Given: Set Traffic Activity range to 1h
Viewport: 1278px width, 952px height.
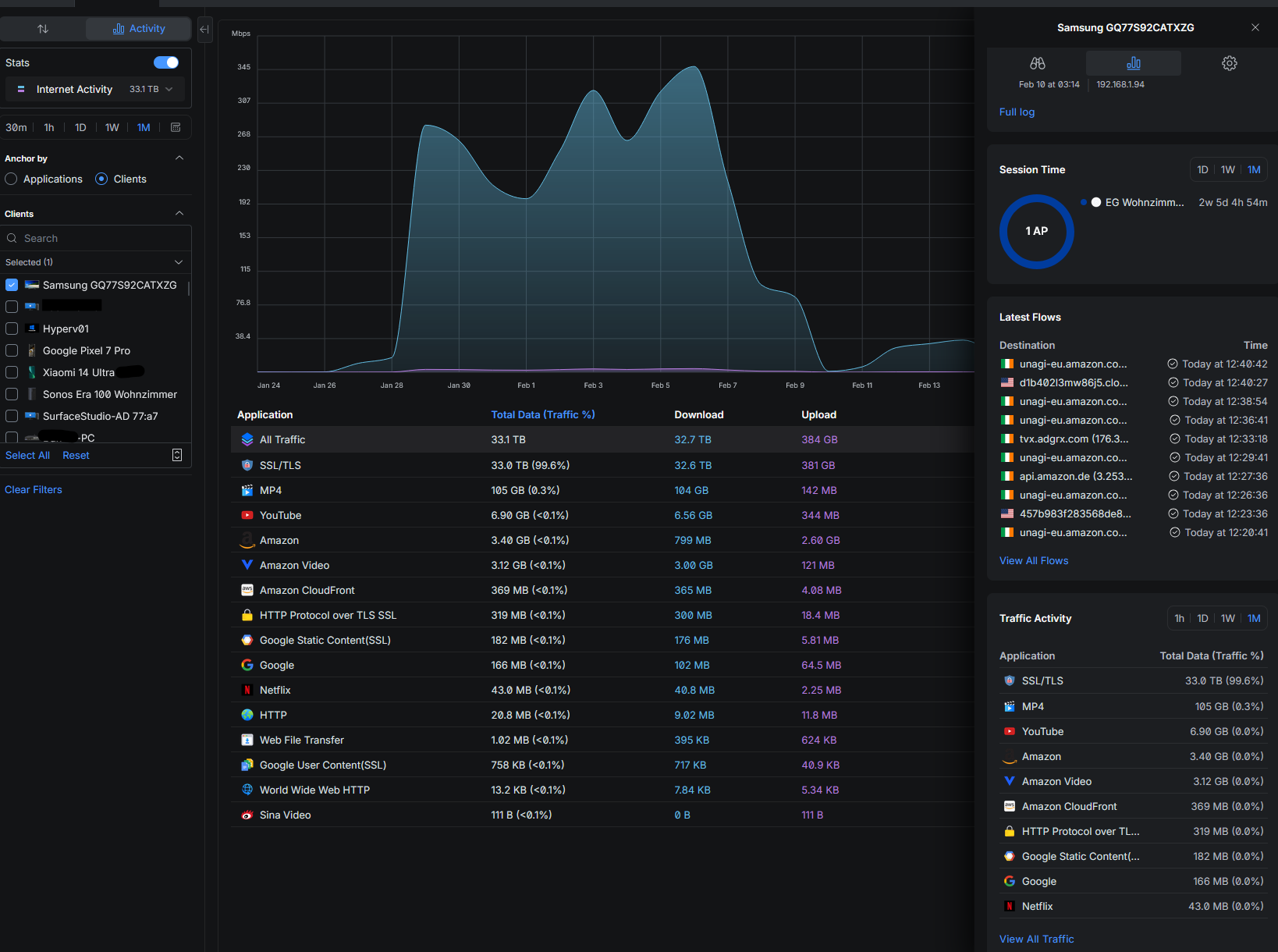Looking at the screenshot, I should (x=1179, y=618).
